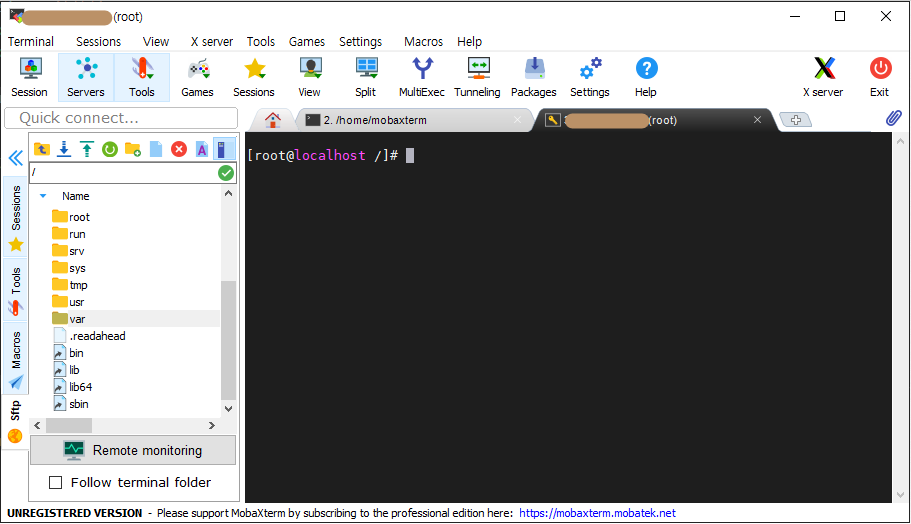
Task: Click the SFTP download arrow icon
Action: tap(64, 149)
